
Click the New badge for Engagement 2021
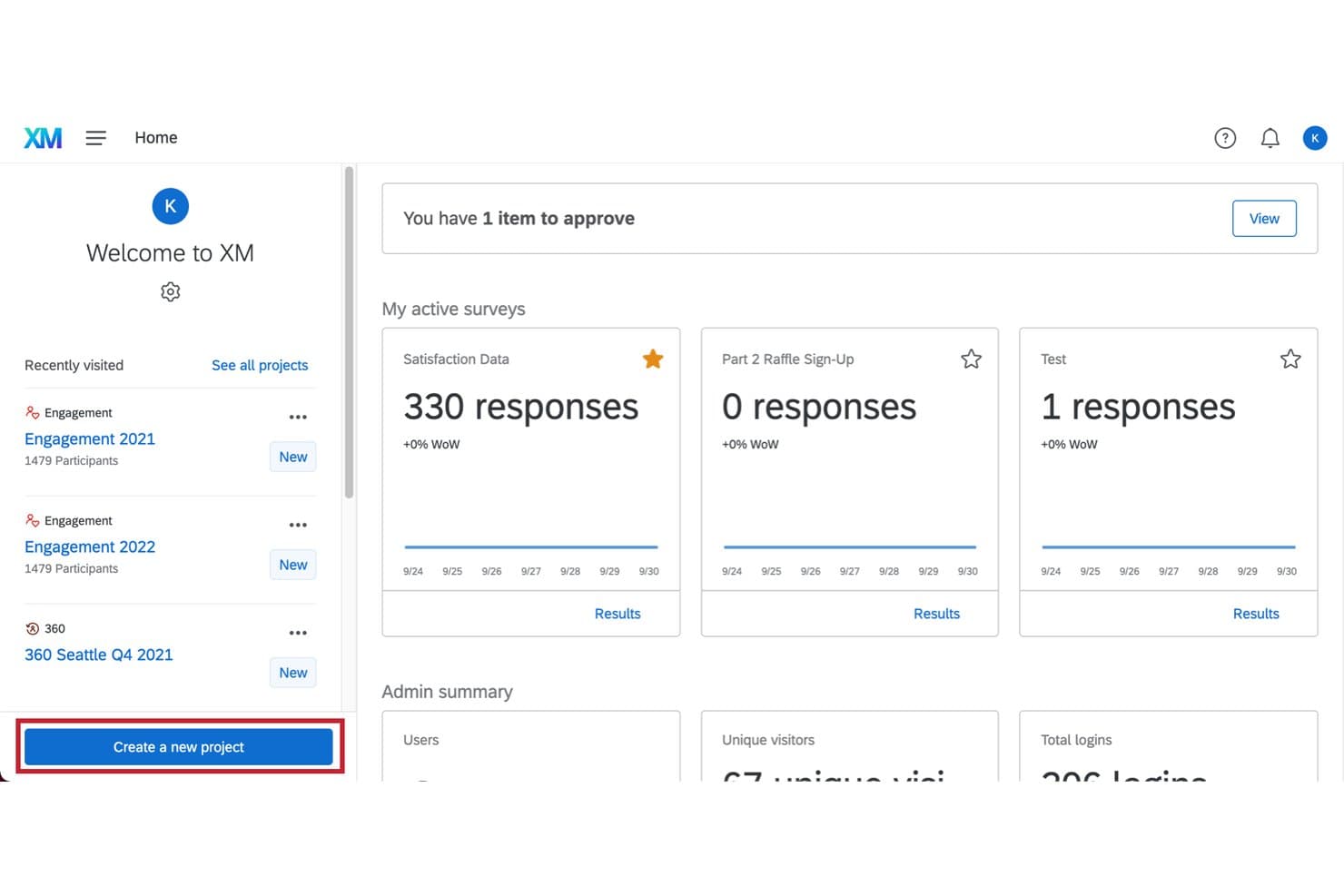click(x=292, y=457)
